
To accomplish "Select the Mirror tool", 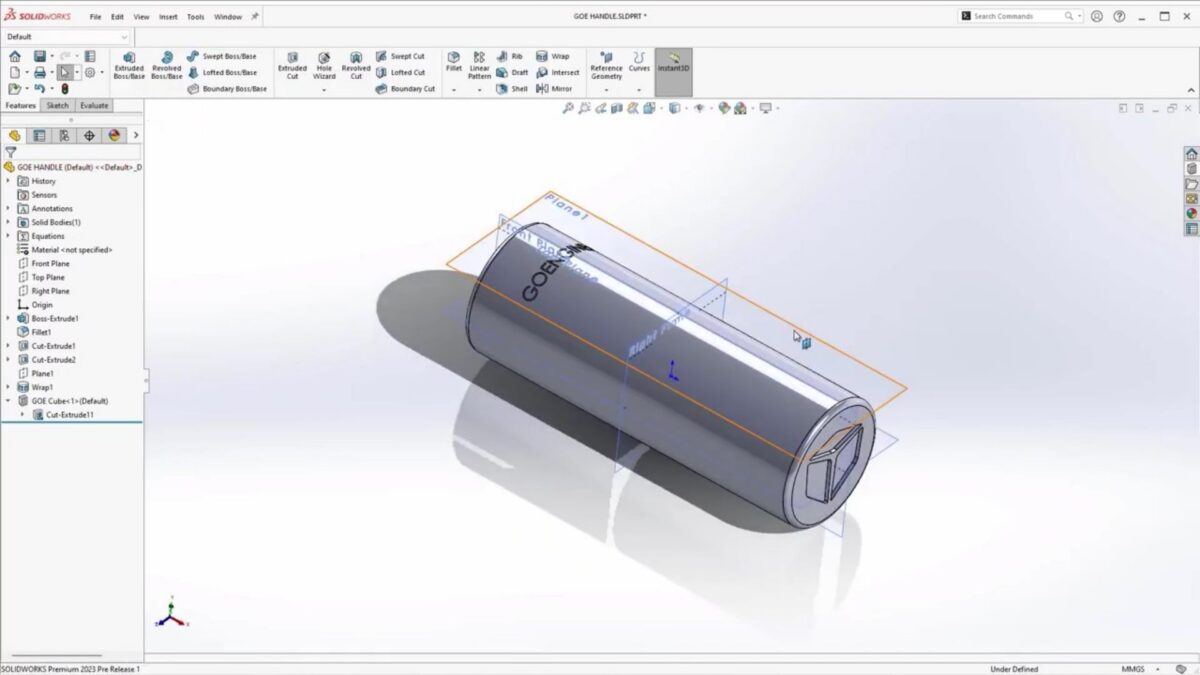I will (554, 88).
